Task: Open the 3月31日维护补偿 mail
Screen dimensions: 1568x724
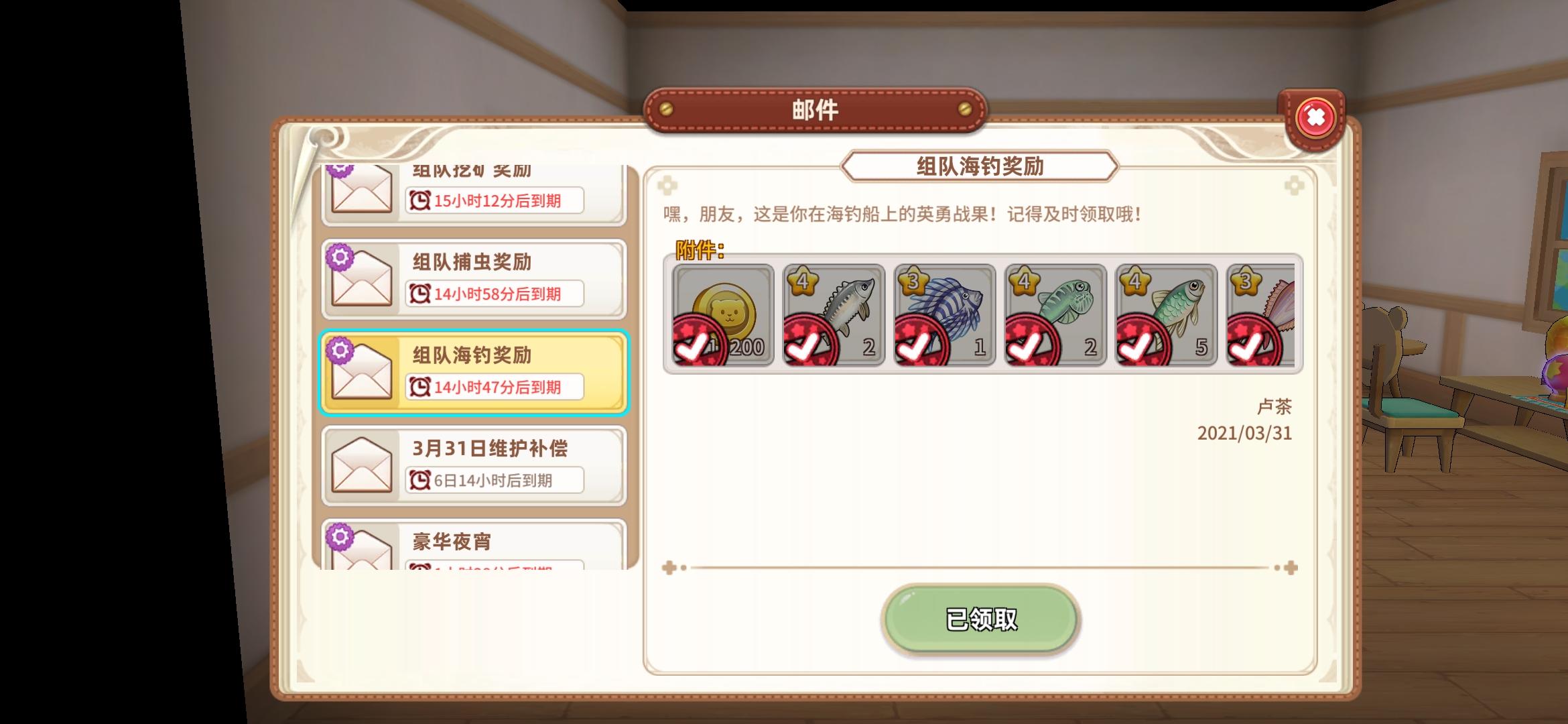Action: point(474,465)
